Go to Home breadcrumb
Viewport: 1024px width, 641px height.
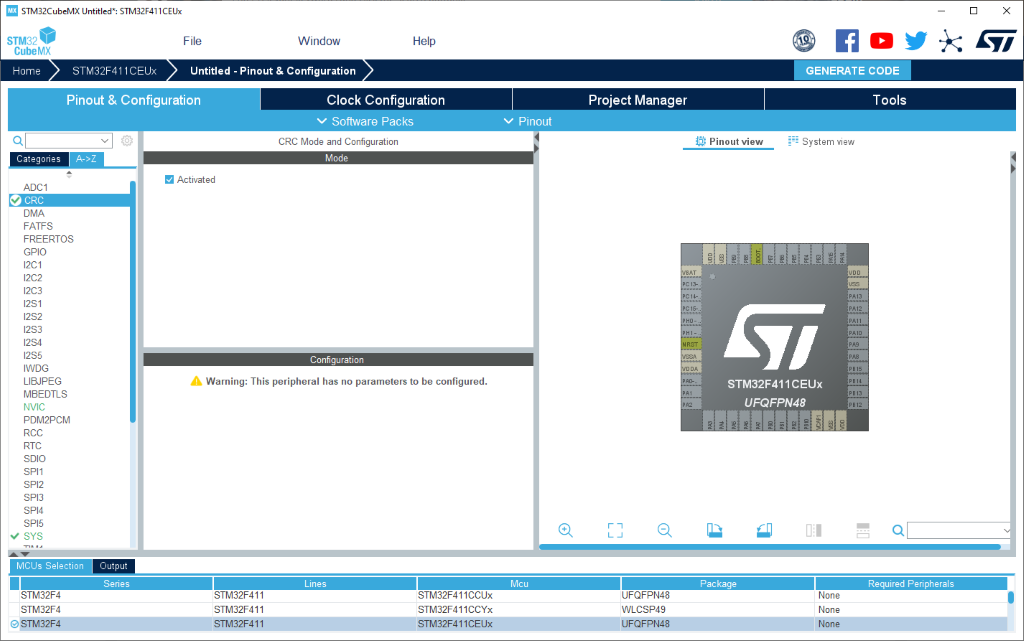[26, 70]
